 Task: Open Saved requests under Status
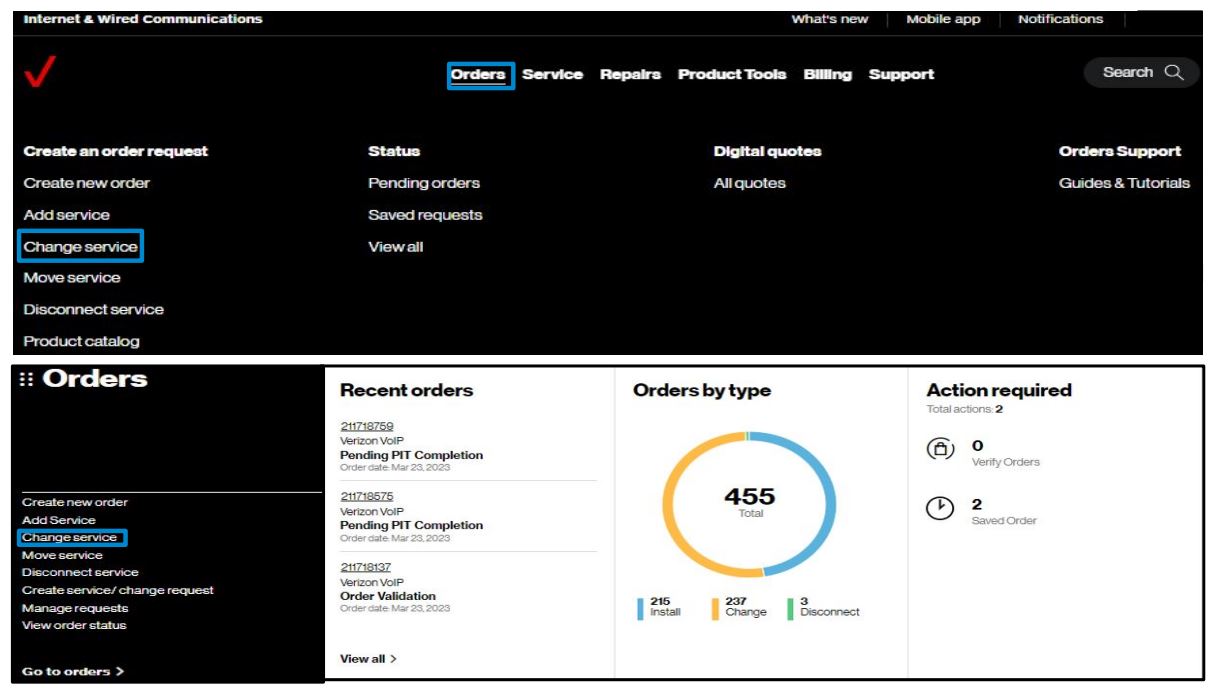425,215
